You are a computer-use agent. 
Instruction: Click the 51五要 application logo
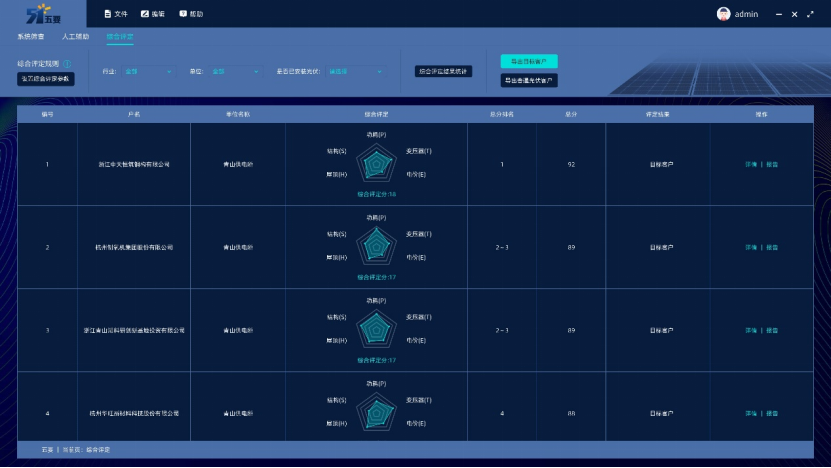[x=43, y=14]
